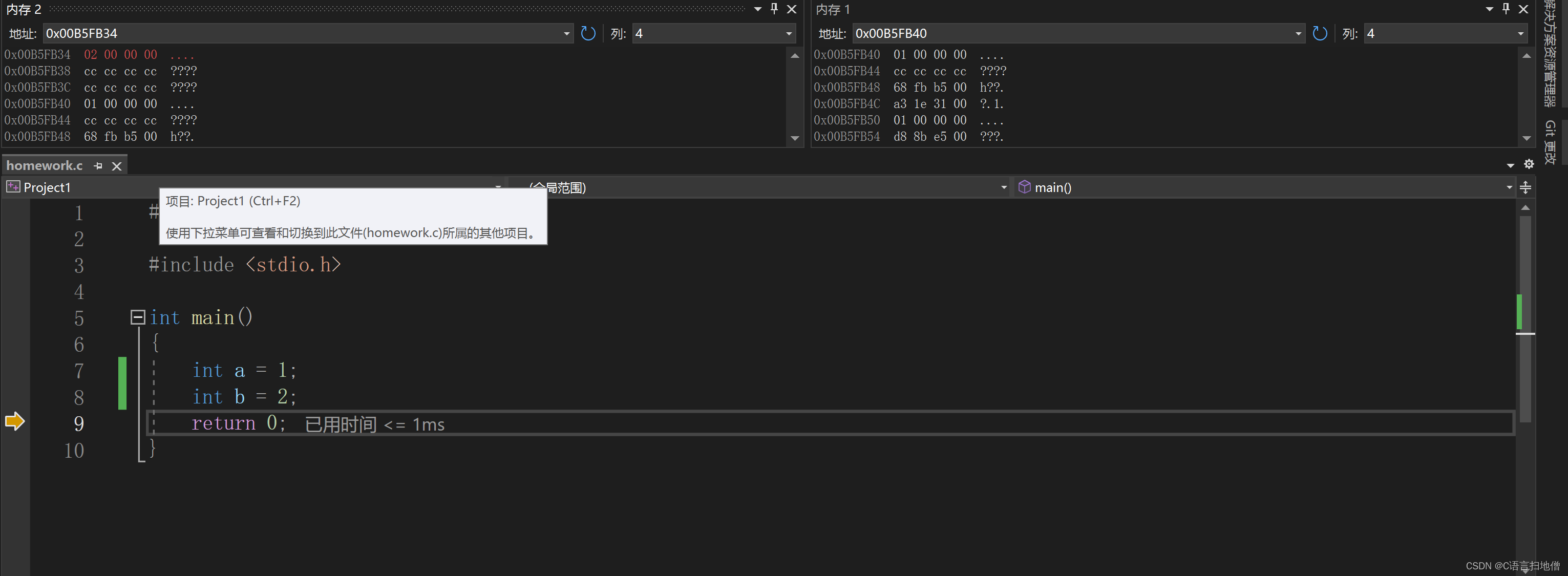The width and height of the screenshot is (1568, 576).
Task: Click refresh icon in Memory 2 panel
Action: [x=587, y=33]
